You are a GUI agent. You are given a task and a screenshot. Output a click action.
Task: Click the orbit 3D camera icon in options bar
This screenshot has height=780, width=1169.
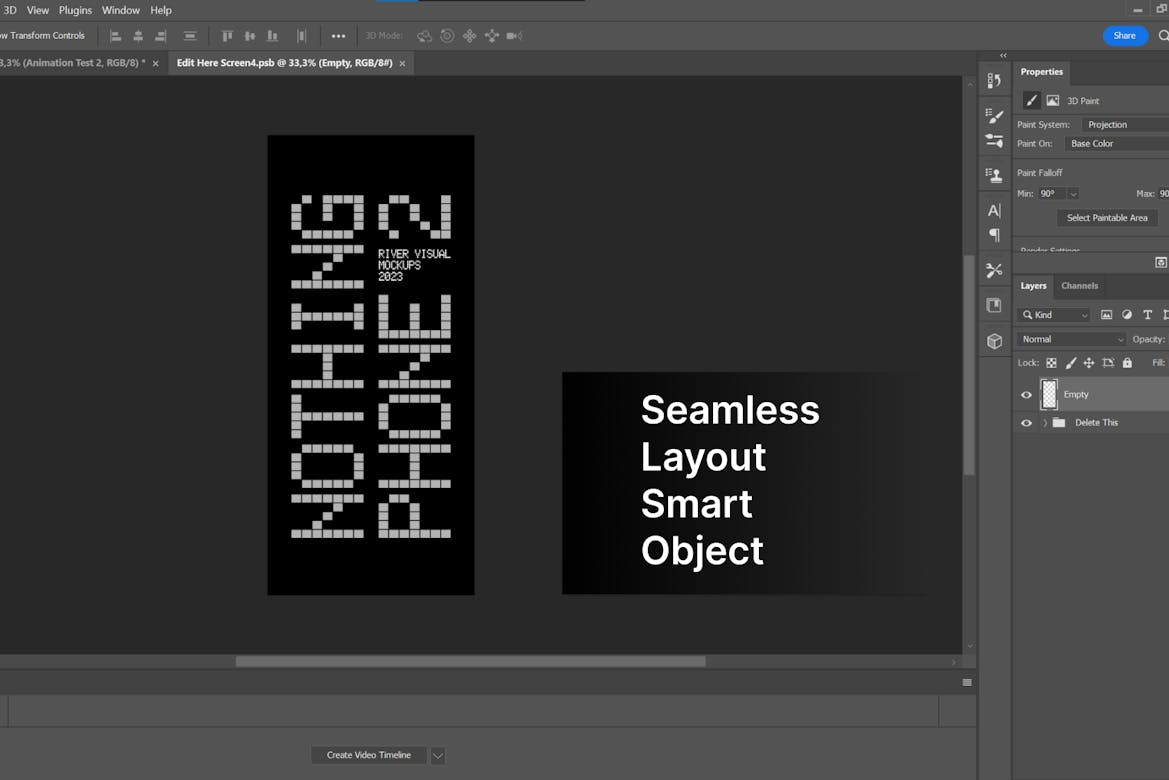[x=424, y=35]
